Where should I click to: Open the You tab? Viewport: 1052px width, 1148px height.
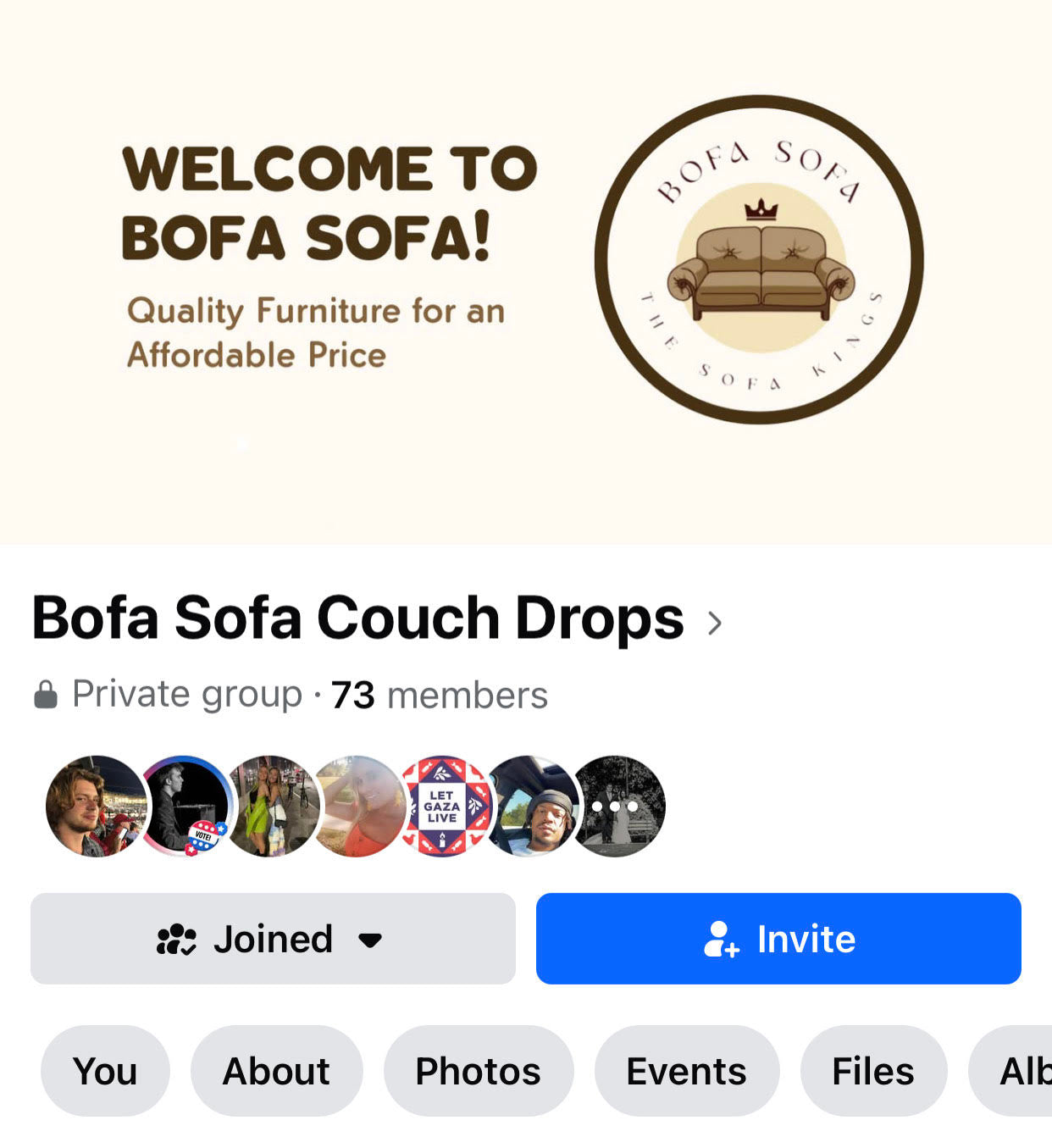coord(105,1071)
